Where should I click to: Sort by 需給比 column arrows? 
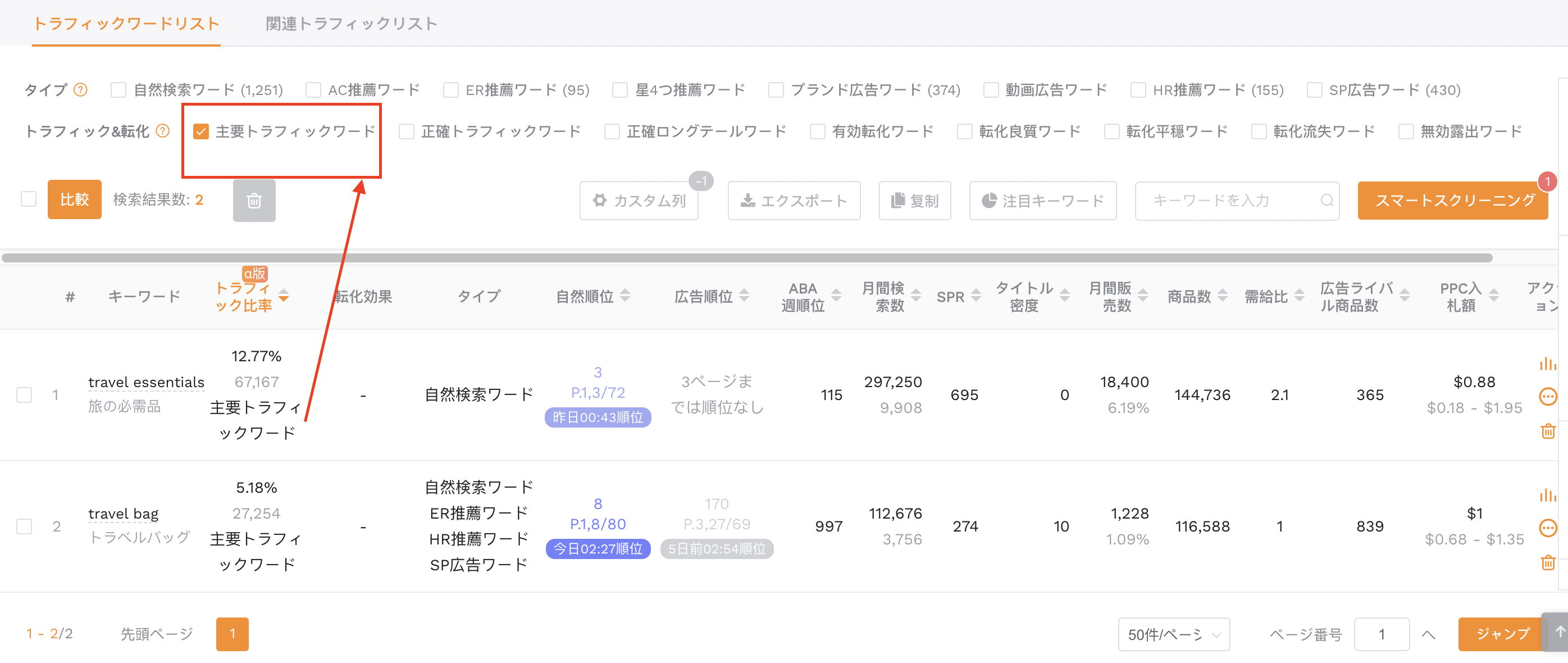coord(1298,296)
